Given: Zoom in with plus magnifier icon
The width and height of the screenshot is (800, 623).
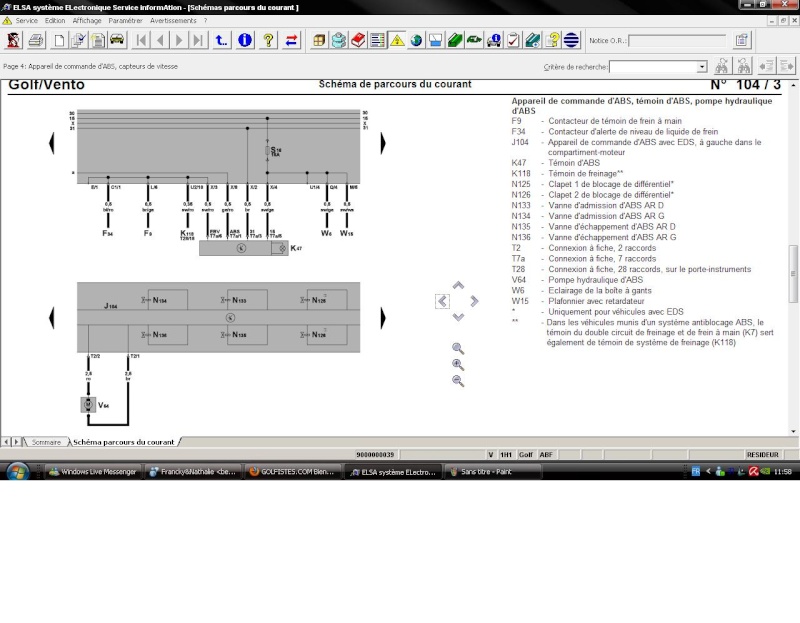Looking at the screenshot, I should coord(458,365).
